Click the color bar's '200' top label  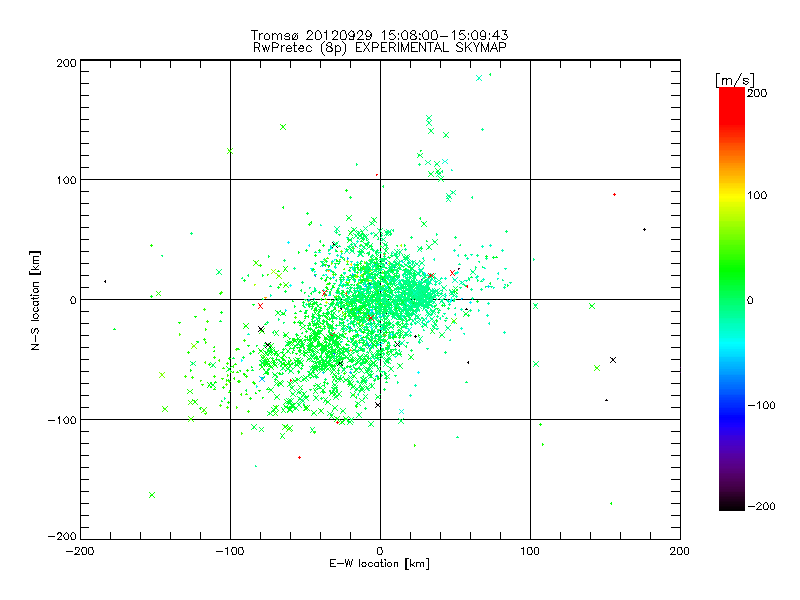(x=757, y=93)
